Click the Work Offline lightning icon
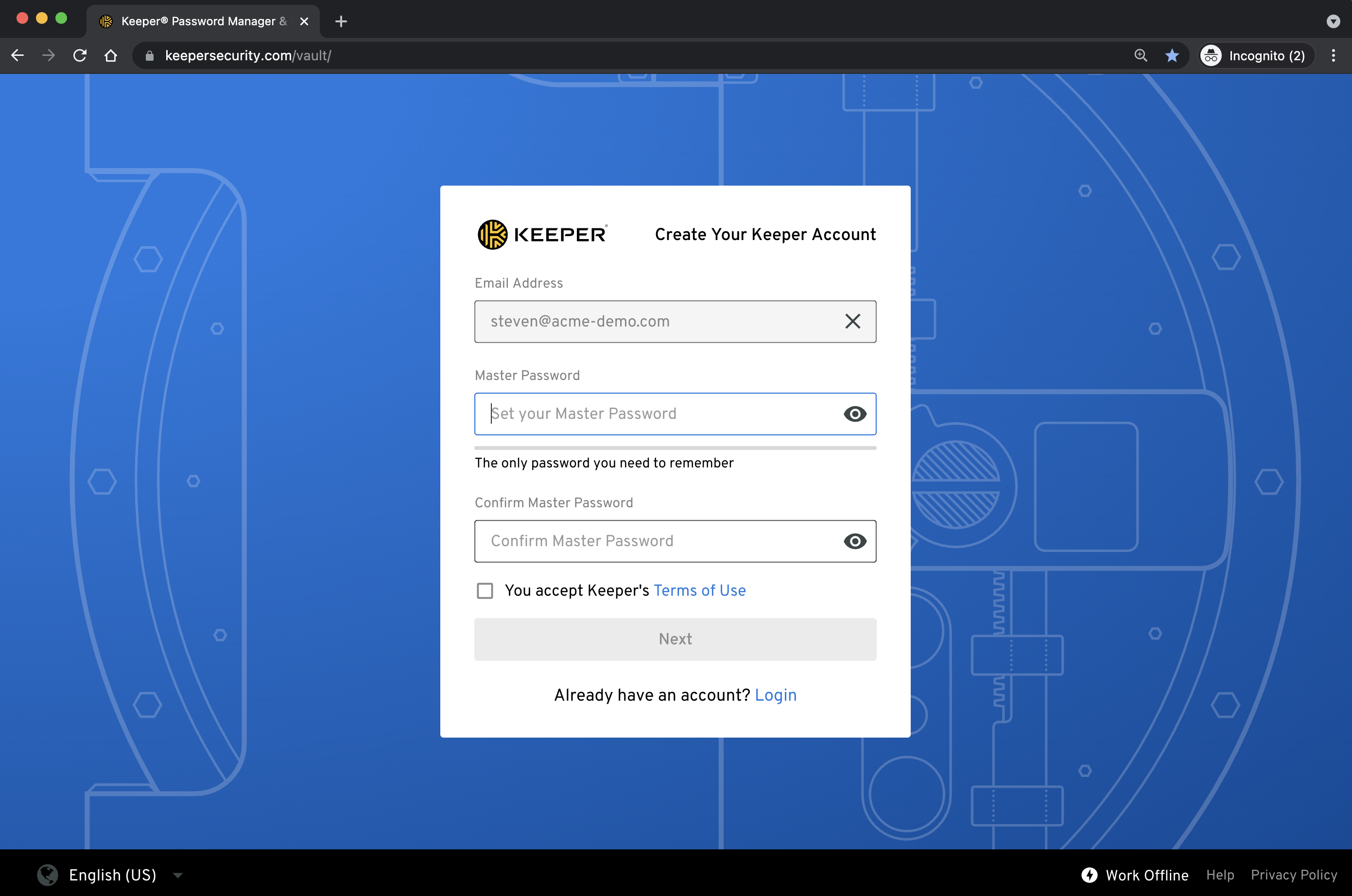 (1089, 875)
